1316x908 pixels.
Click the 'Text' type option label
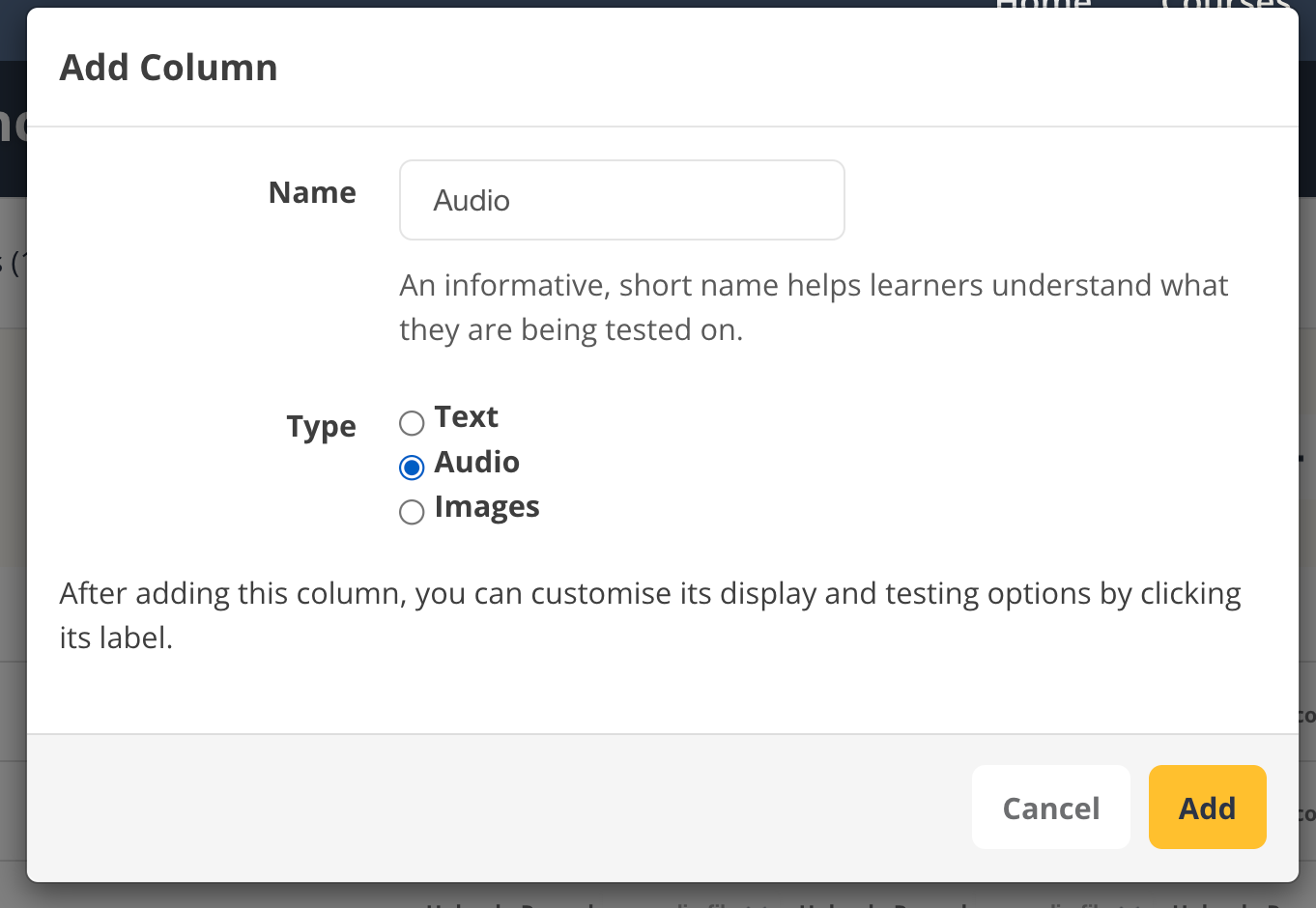(467, 417)
